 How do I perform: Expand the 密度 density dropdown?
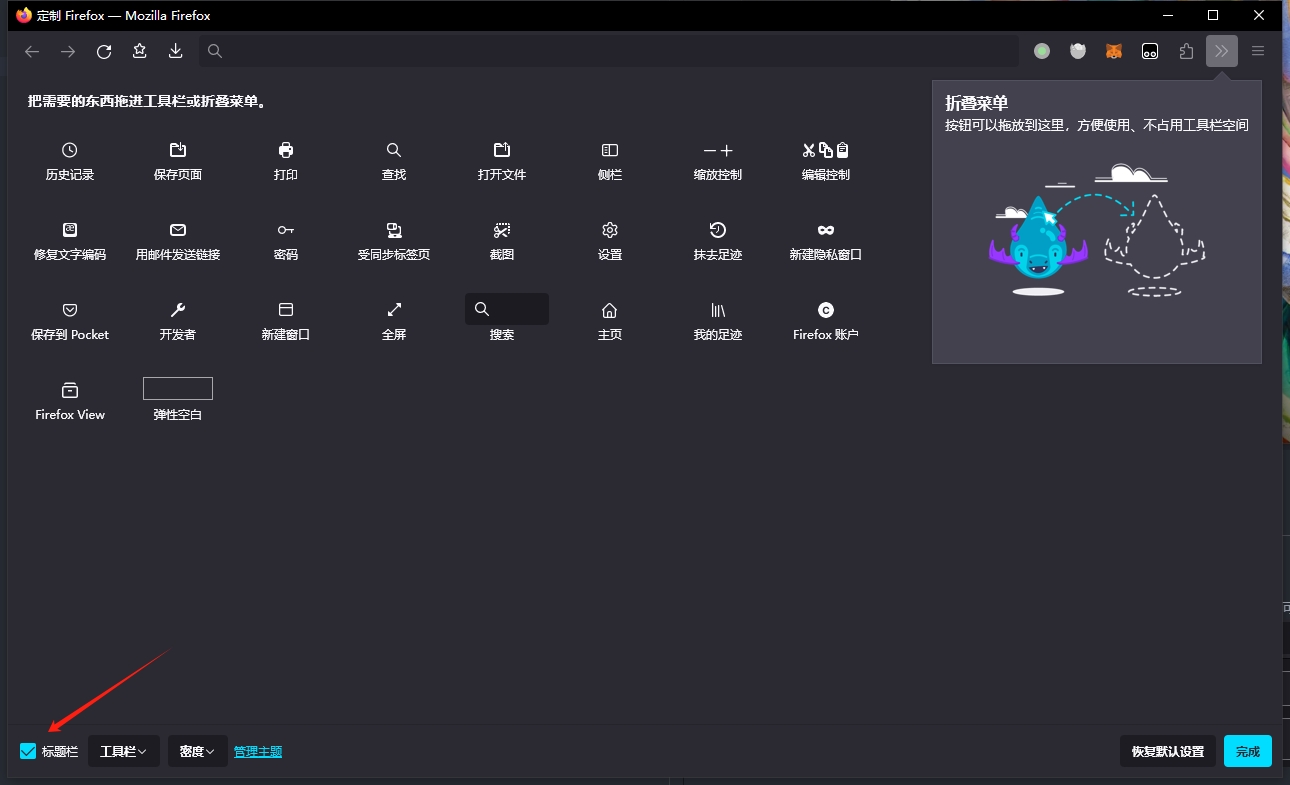(x=198, y=751)
